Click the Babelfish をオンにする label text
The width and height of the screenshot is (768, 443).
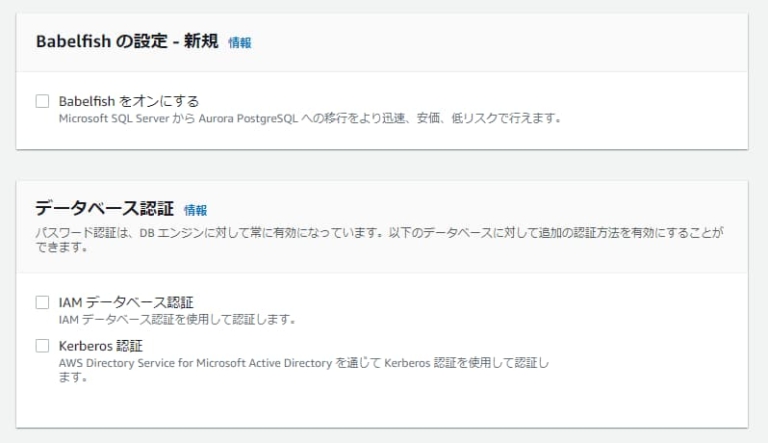129,101
